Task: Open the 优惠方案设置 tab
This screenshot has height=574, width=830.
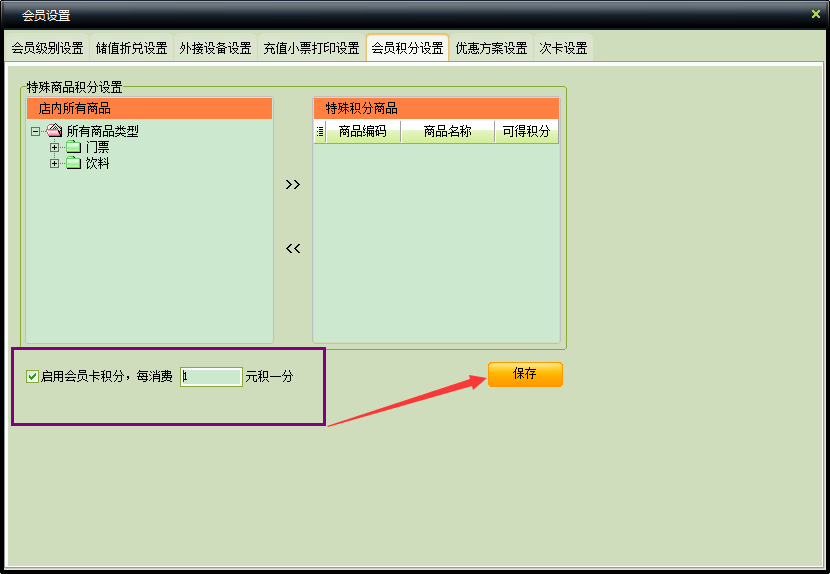Action: 491,48
